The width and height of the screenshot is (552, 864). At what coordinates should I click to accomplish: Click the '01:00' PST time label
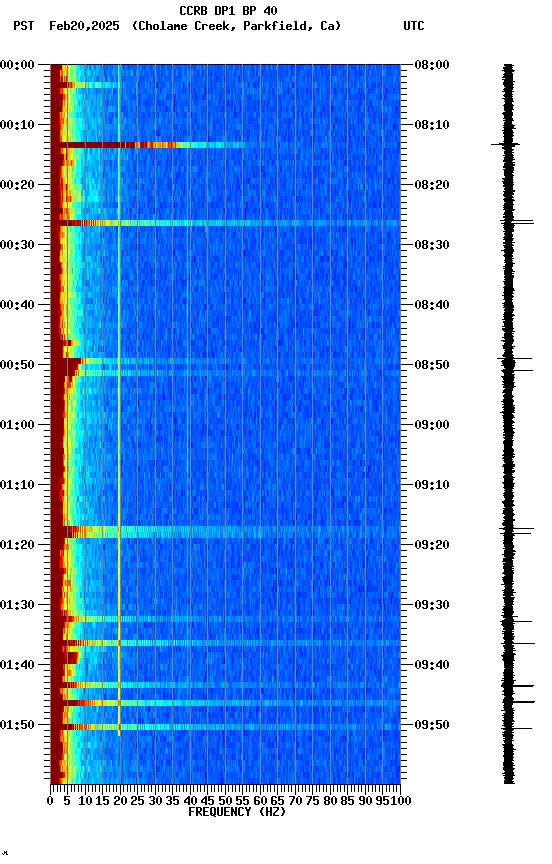[17, 425]
